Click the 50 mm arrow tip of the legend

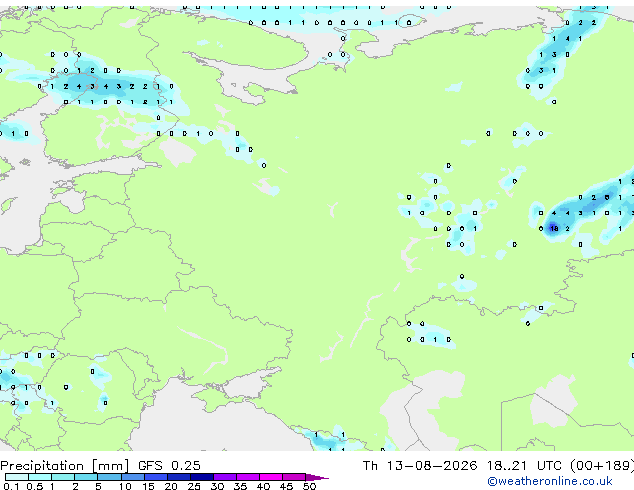317,477
